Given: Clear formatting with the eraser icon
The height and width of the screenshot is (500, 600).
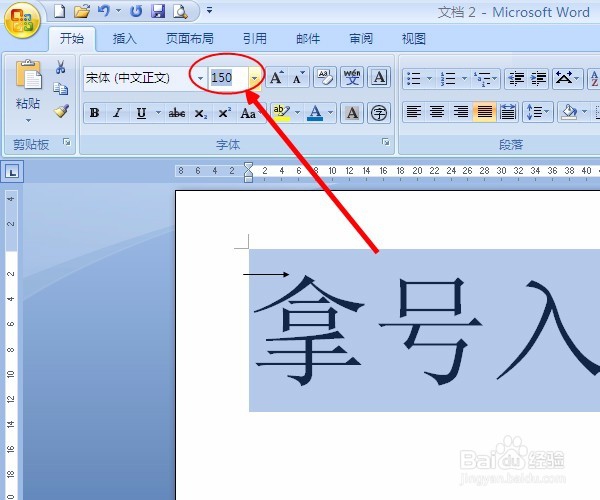Looking at the screenshot, I should (x=325, y=77).
